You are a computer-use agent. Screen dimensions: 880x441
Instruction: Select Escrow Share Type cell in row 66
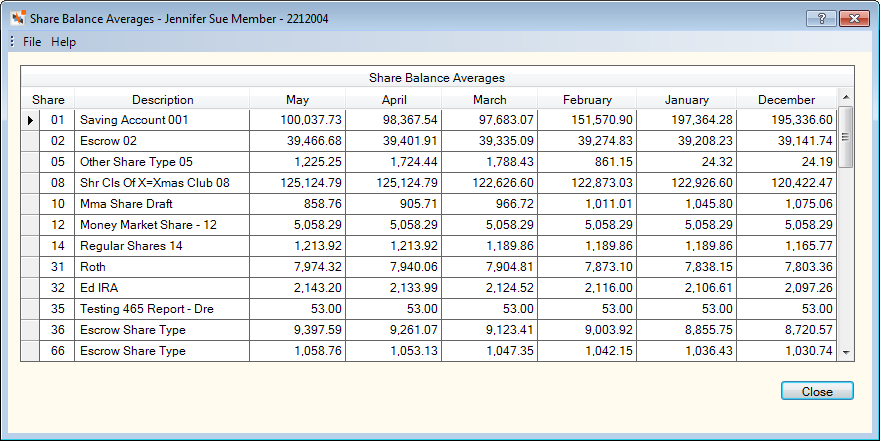[162, 351]
